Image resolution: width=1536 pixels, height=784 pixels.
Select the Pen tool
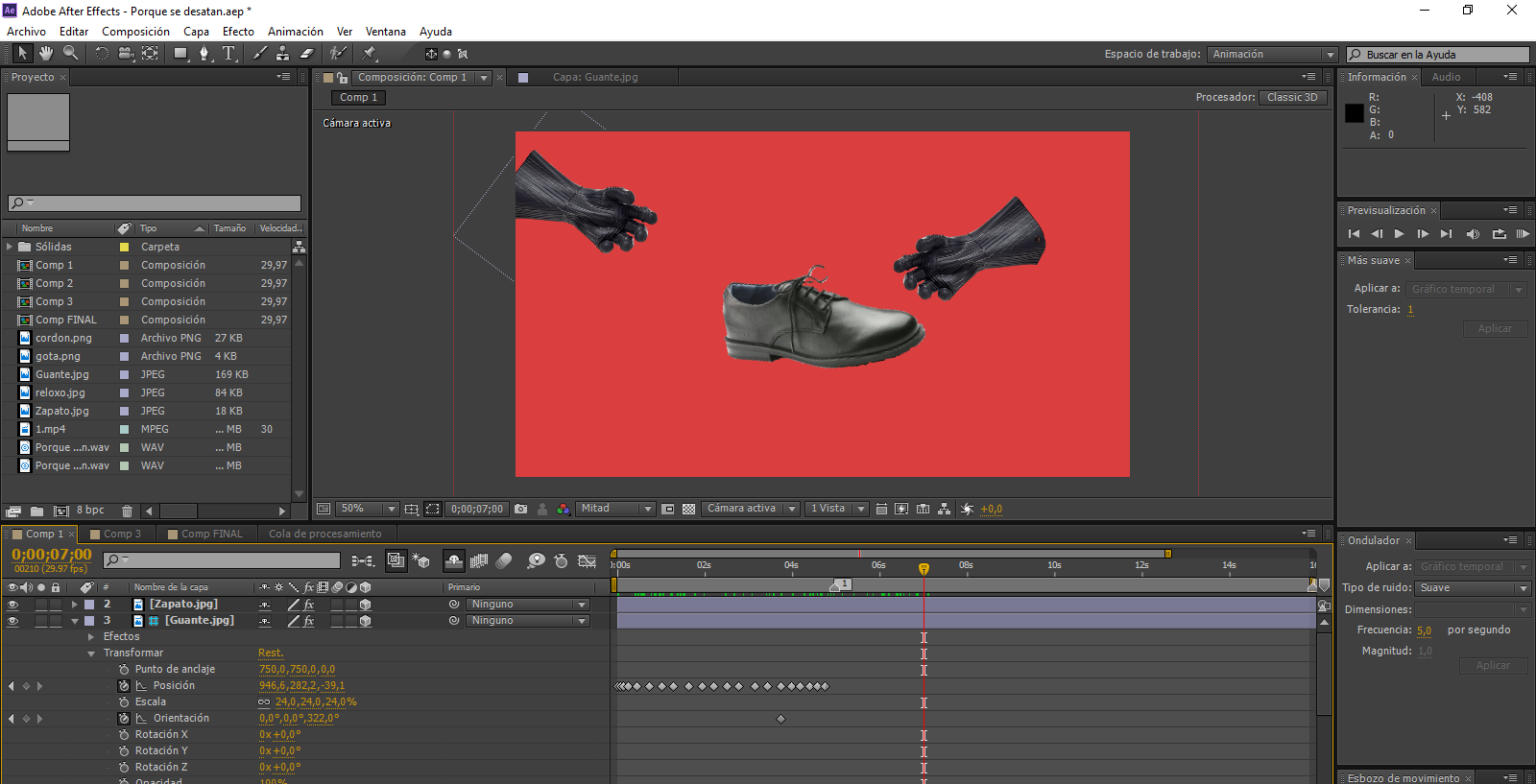pos(204,54)
